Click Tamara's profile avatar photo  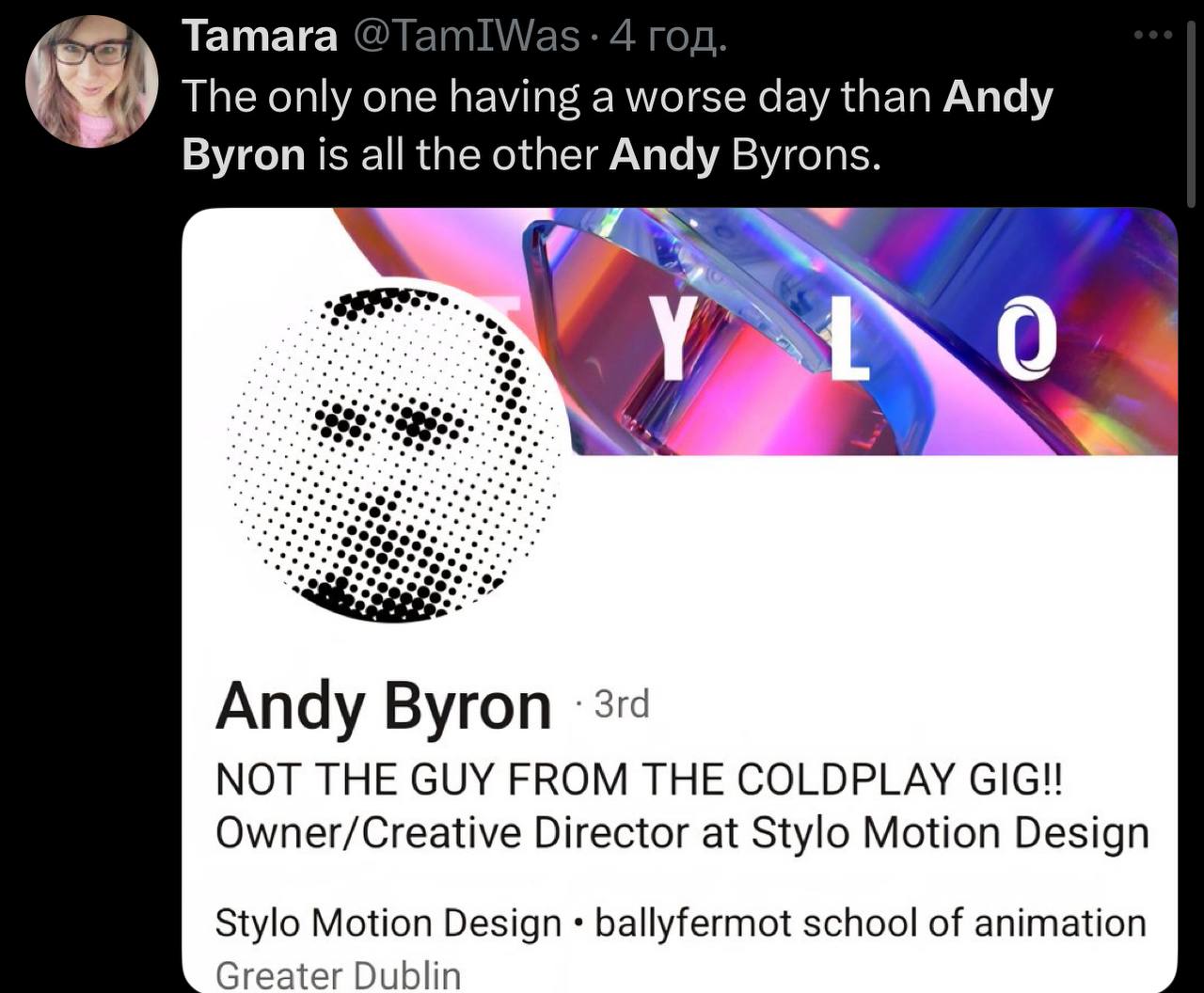click(91, 81)
